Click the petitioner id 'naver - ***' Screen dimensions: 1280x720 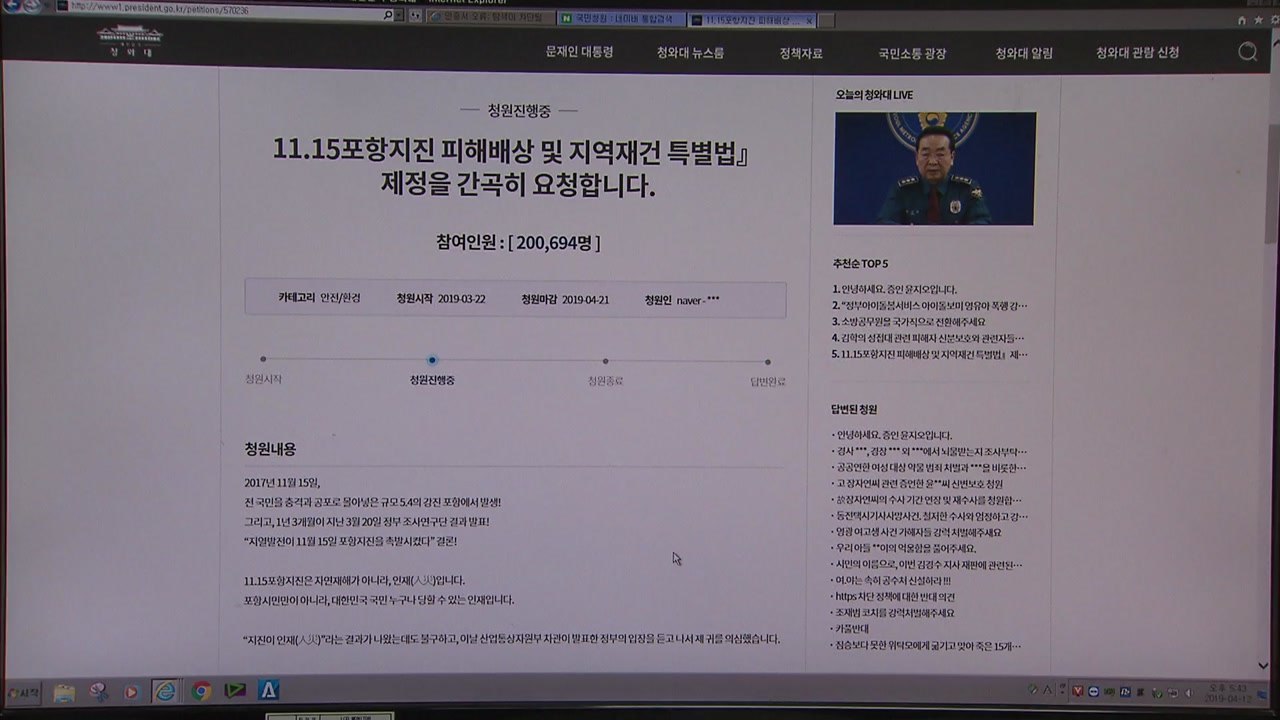tap(698, 300)
